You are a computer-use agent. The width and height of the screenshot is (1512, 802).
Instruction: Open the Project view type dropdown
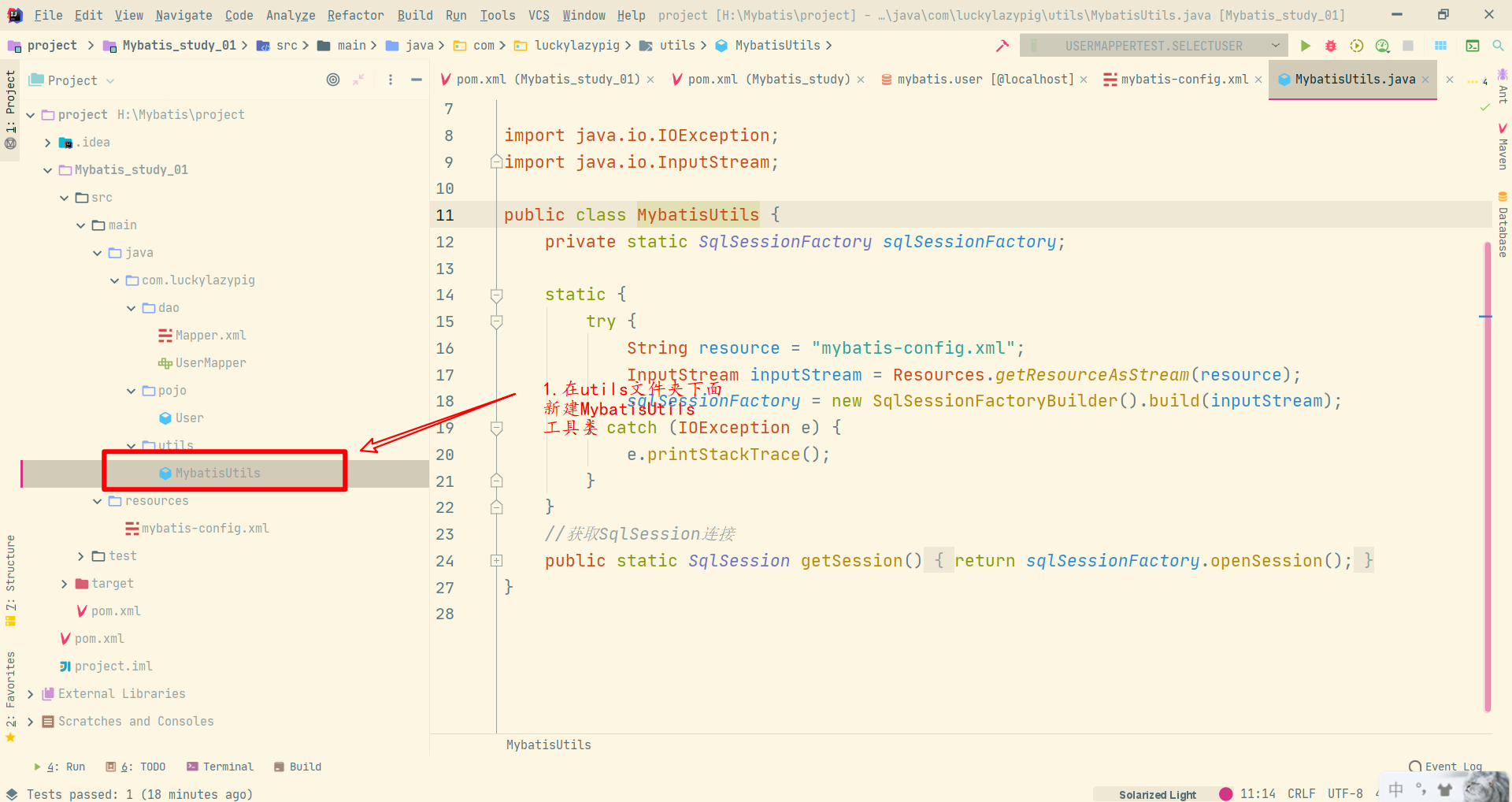[72, 80]
